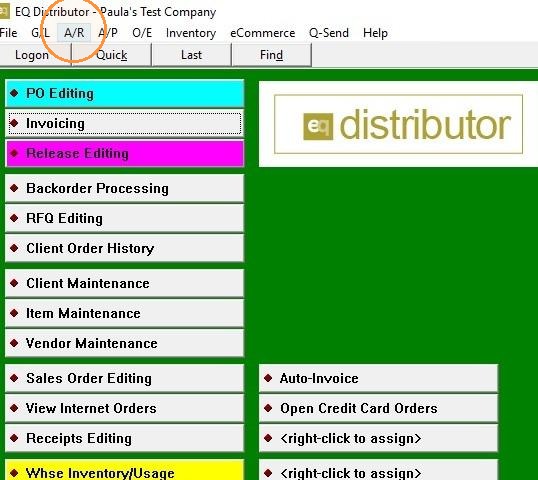Open the Inventory menu
This screenshot has width=538, height=480.
[x=191, y=33]
